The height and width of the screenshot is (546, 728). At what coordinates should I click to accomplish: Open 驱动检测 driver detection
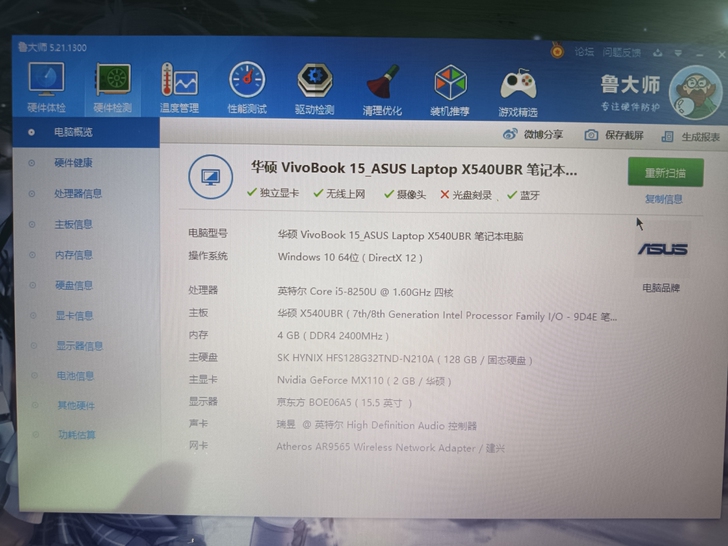[x=315, y=89]
